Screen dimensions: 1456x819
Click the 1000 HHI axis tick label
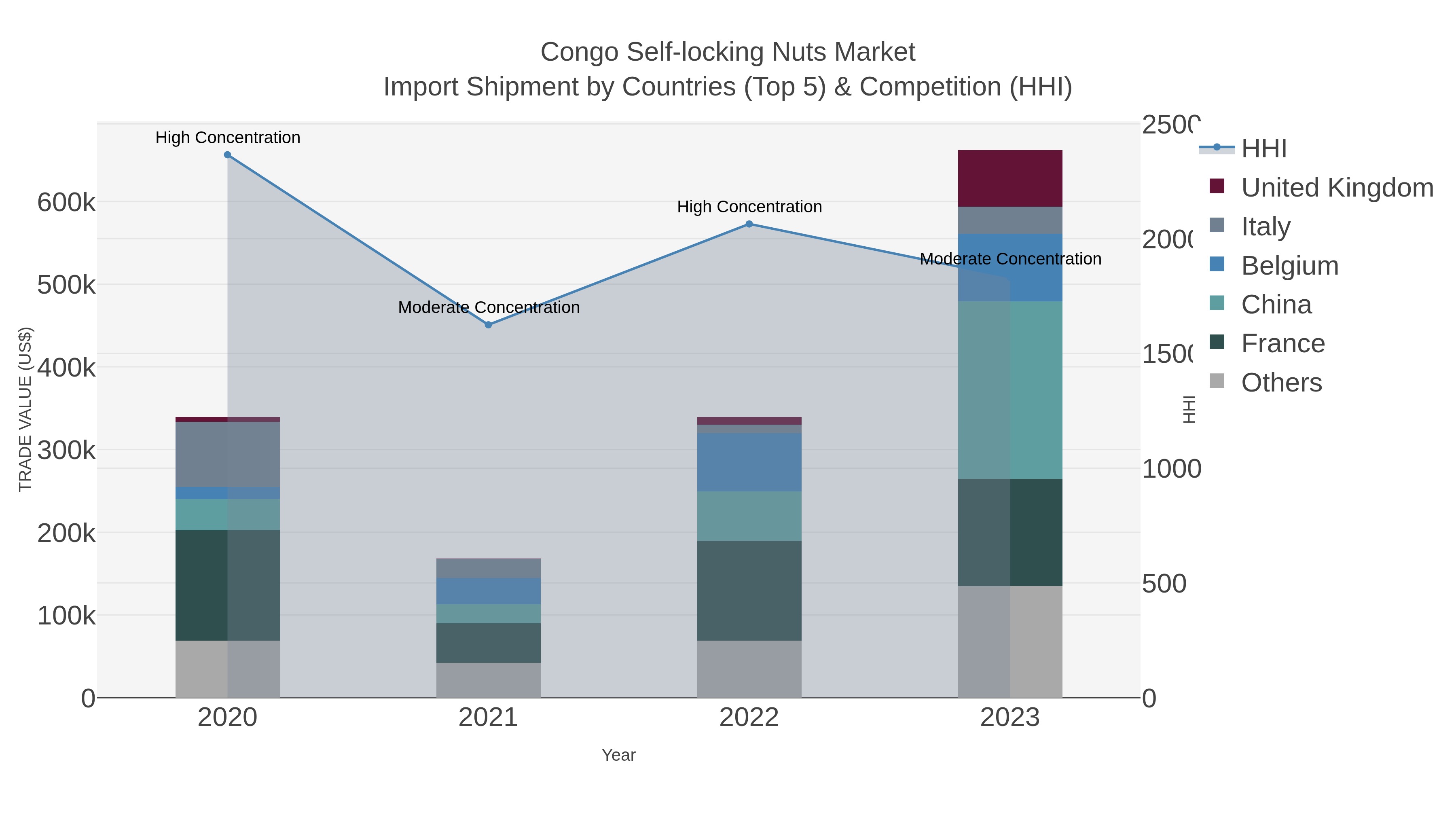(x=1171, y=469)
